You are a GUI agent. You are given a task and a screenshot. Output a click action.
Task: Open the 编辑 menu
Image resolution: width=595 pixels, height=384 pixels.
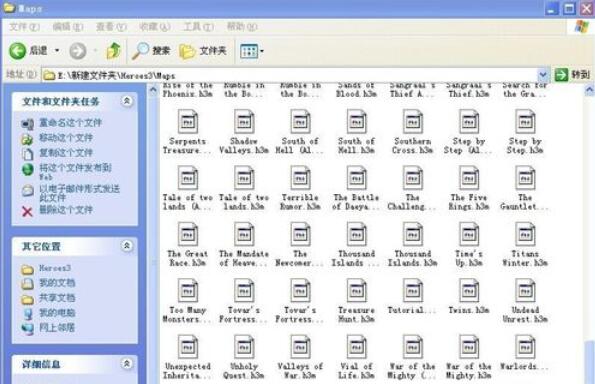click(x=68, y=27)
